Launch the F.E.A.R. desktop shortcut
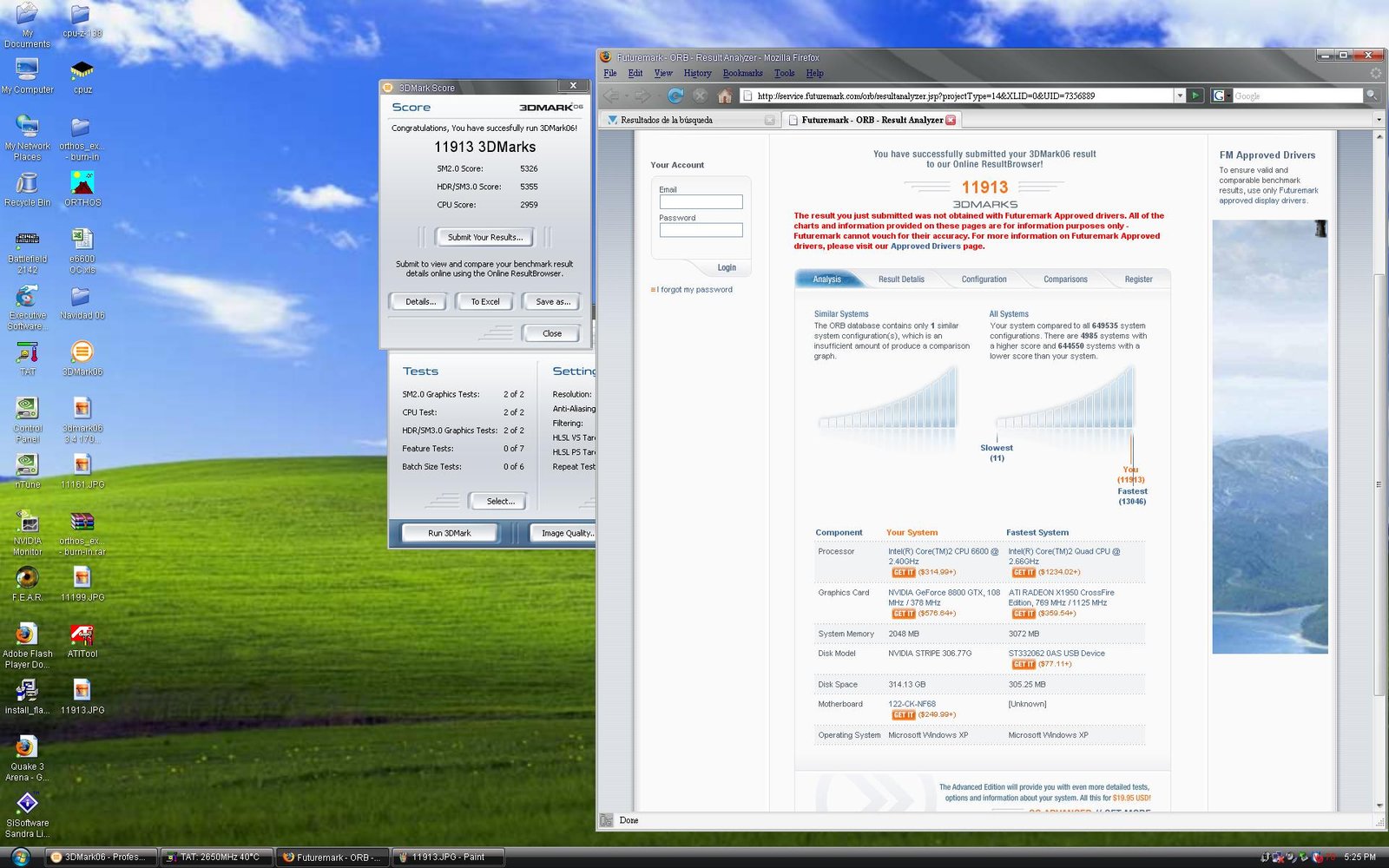 (x=27, y=584)
